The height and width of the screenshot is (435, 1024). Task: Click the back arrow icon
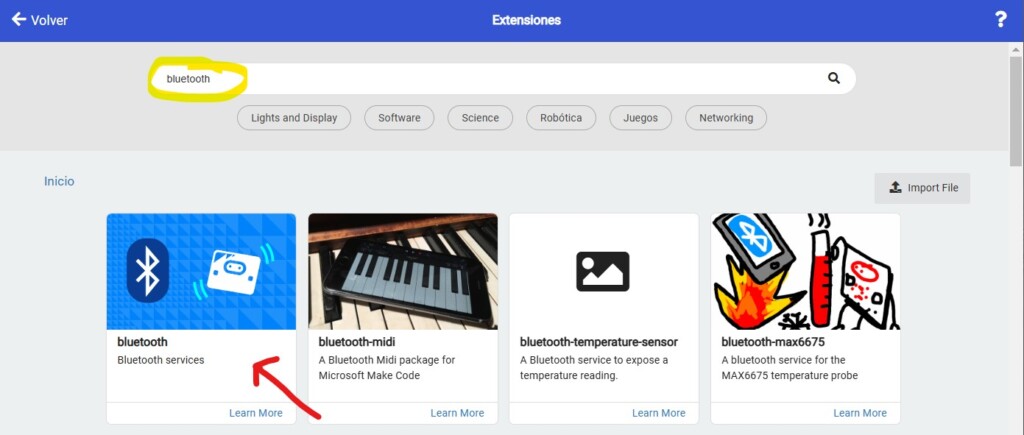(18, 19)
